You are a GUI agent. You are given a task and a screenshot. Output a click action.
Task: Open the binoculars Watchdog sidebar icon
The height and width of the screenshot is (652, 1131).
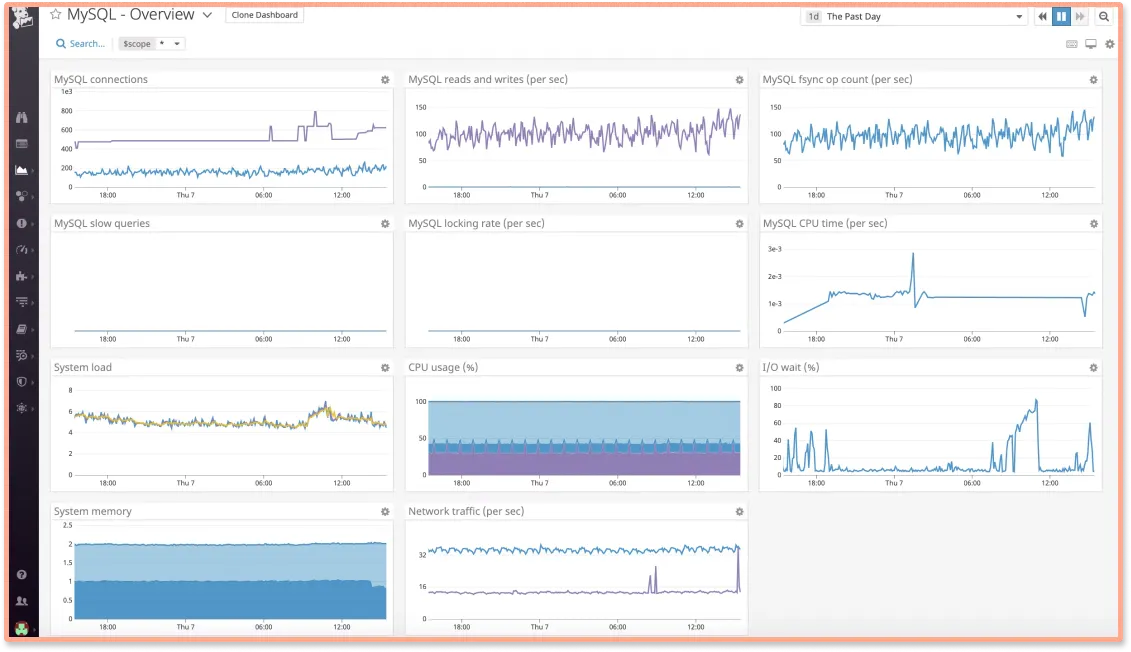click(x=22, y=117)
